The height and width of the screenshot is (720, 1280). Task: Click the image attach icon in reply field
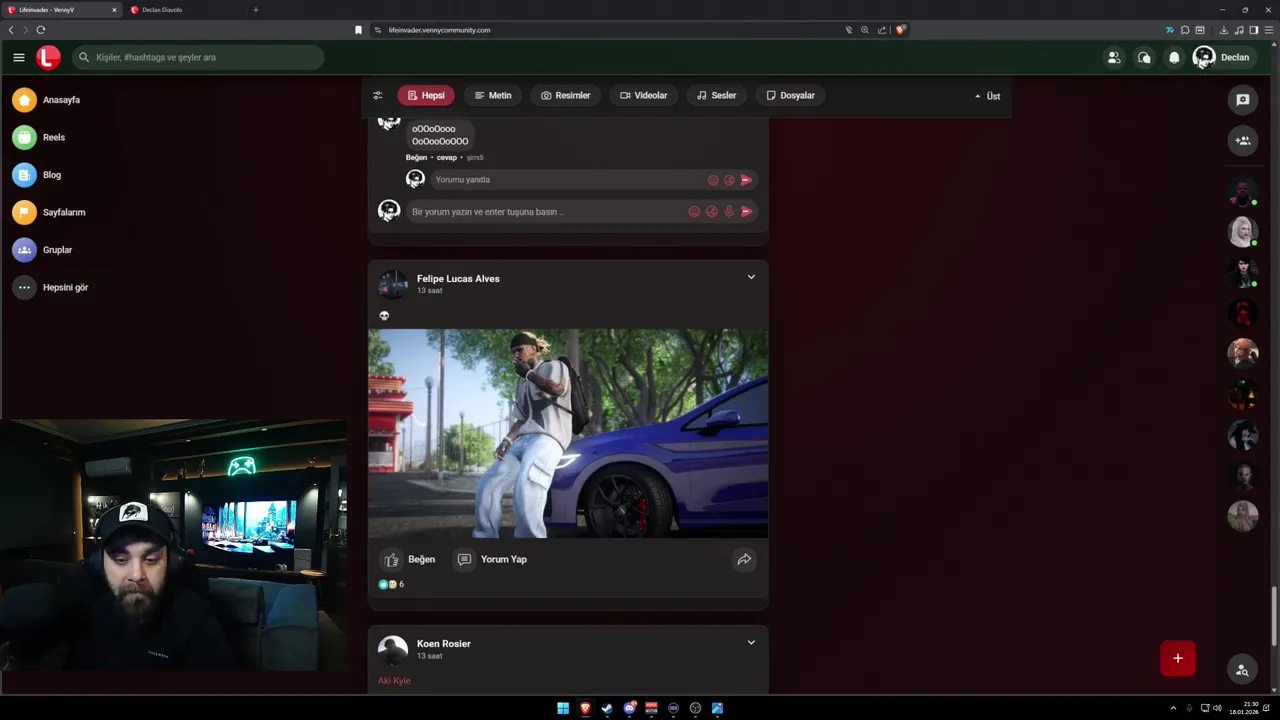click(x=729, y=180)
